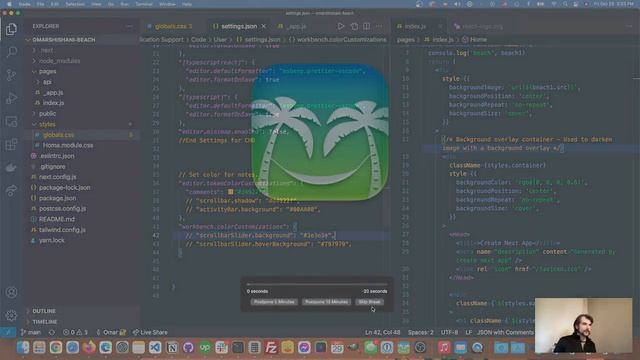Open GitHub Desktop from the dock

click(x=188, y=347)
